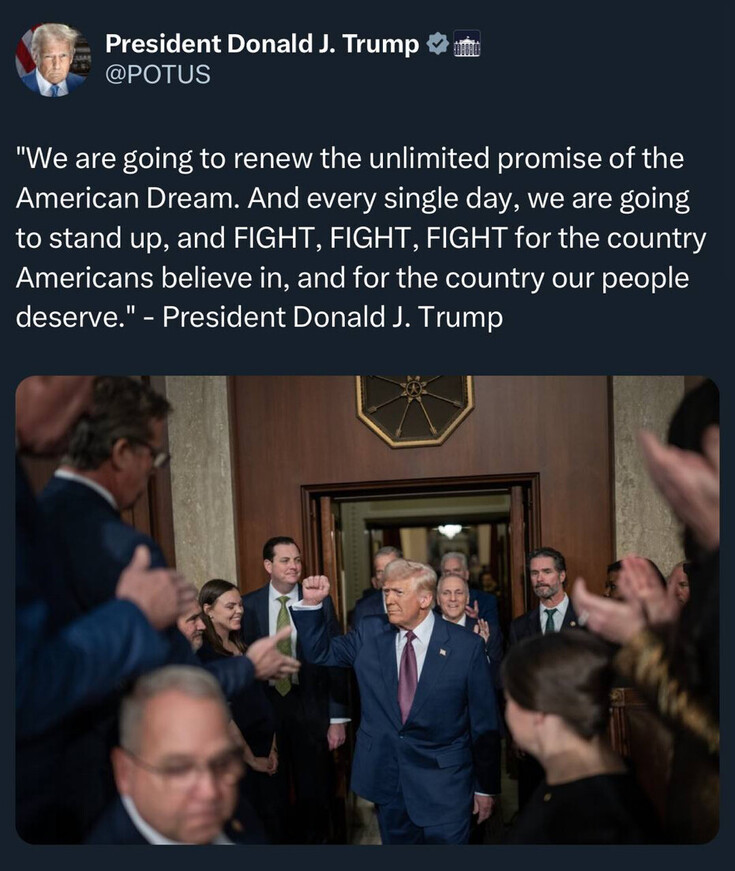Open the @POTUS profile avatar picture
Screen dimensions: 735x871
(53, 60)
